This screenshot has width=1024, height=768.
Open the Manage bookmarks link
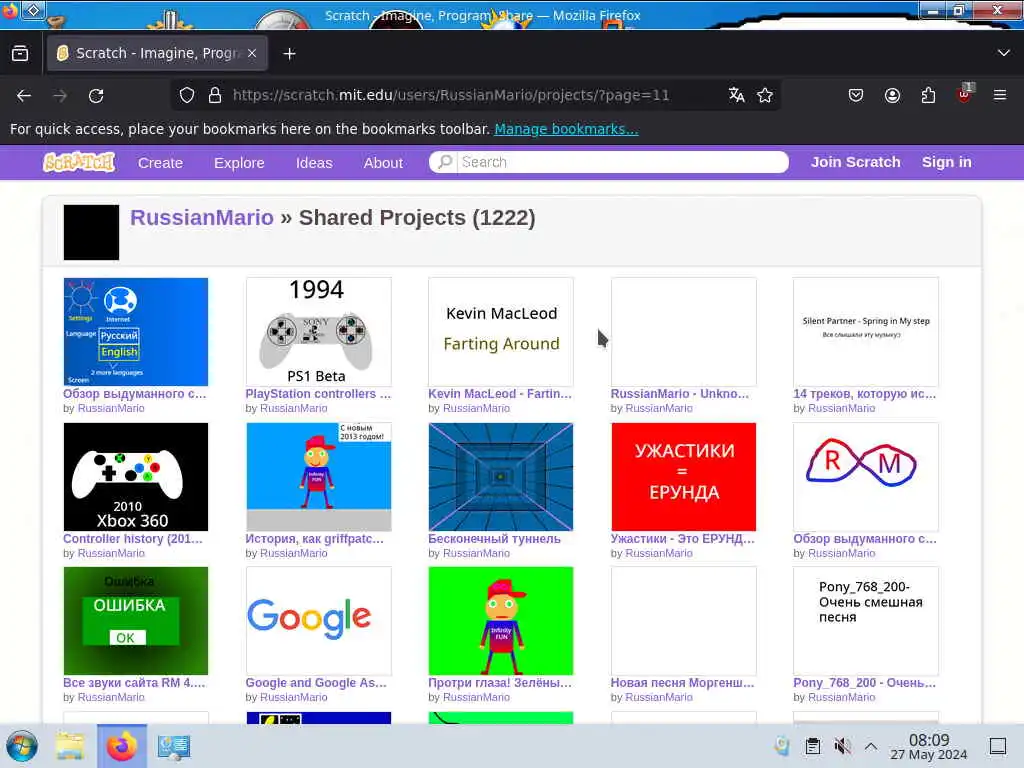566,129
